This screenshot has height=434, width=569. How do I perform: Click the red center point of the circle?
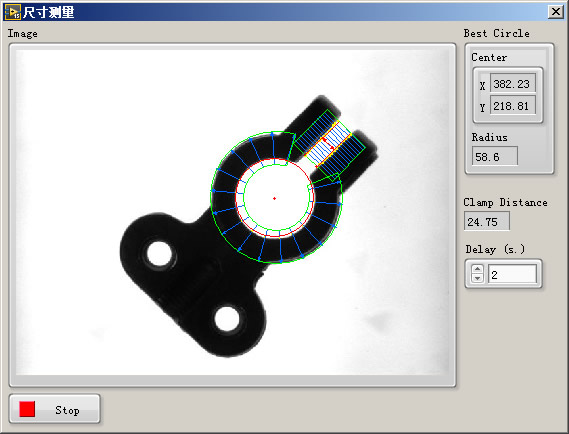coord(274,198)
